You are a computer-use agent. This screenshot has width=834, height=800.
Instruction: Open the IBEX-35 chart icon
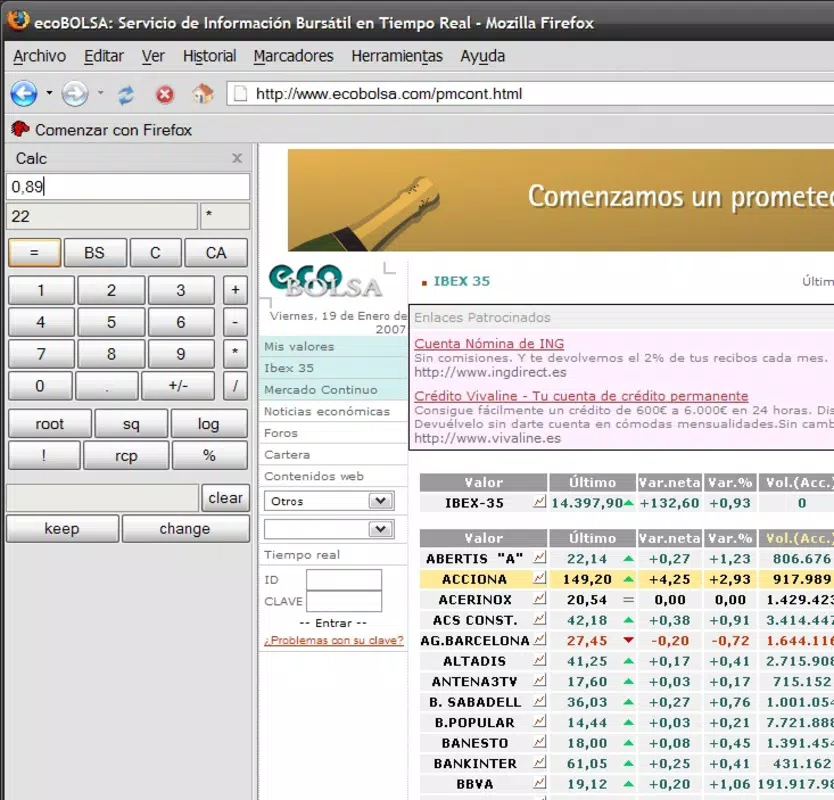tap(539, 501)
